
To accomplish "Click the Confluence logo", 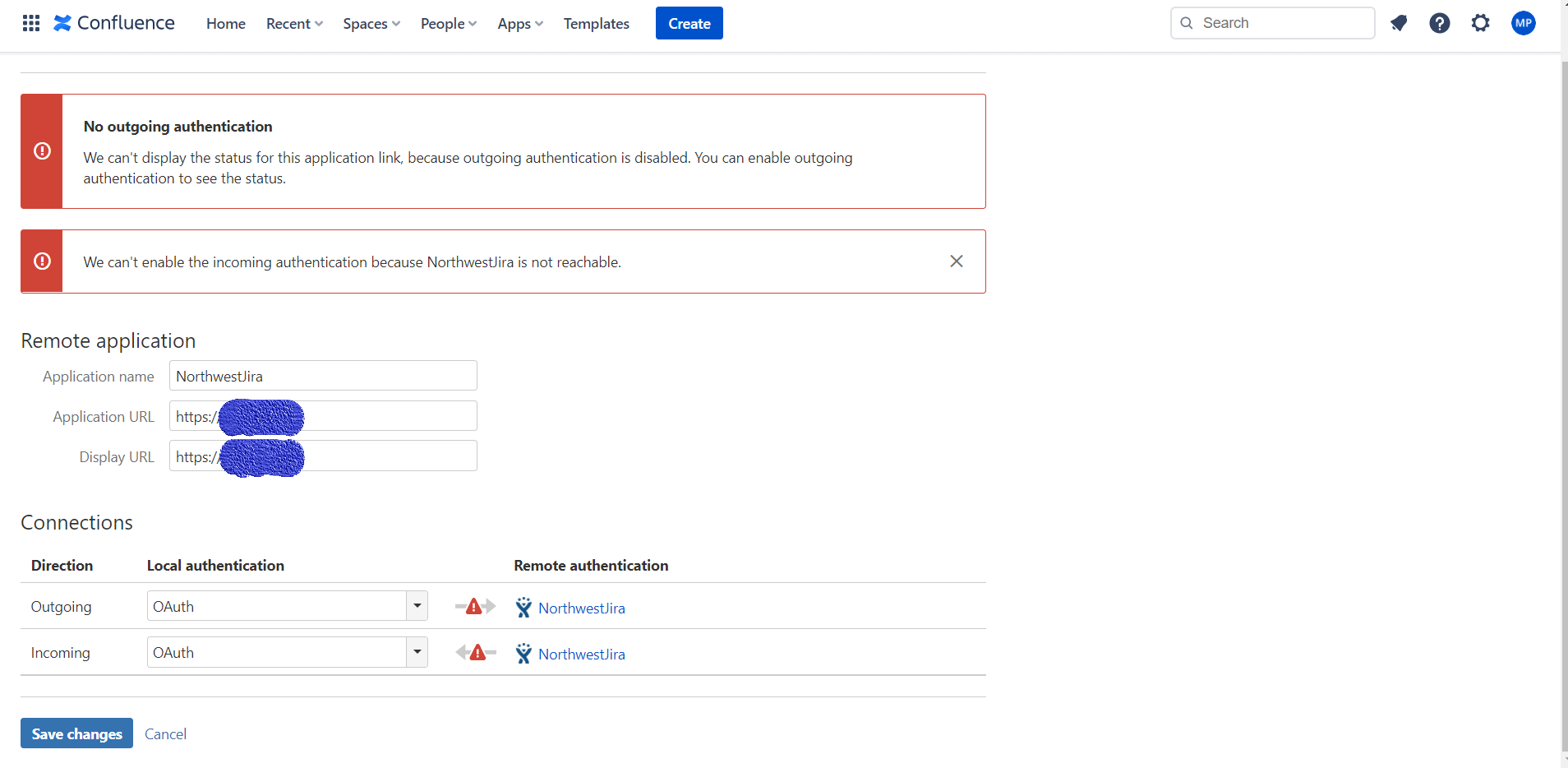I will 114,23.
